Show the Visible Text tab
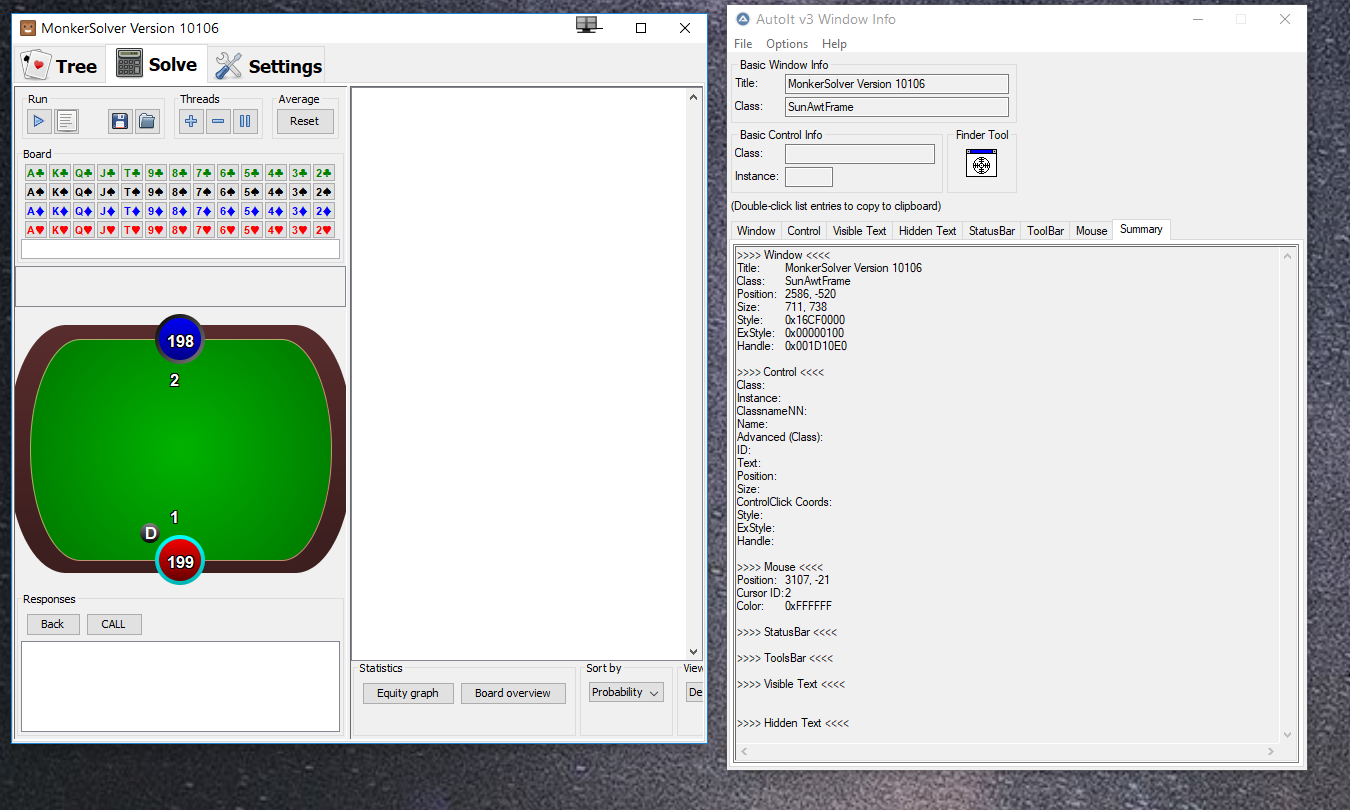 click(860, 231)
